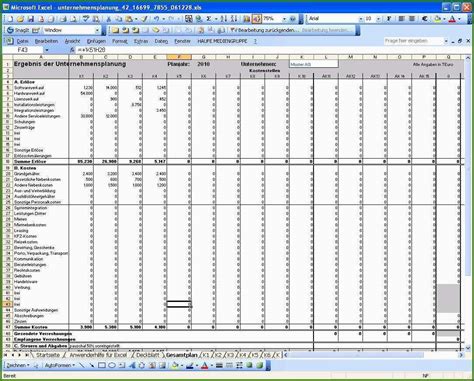Open Fill Color dropdown arrow in formatting toolbar
This screenshot has height=381, width=474.
444,19
